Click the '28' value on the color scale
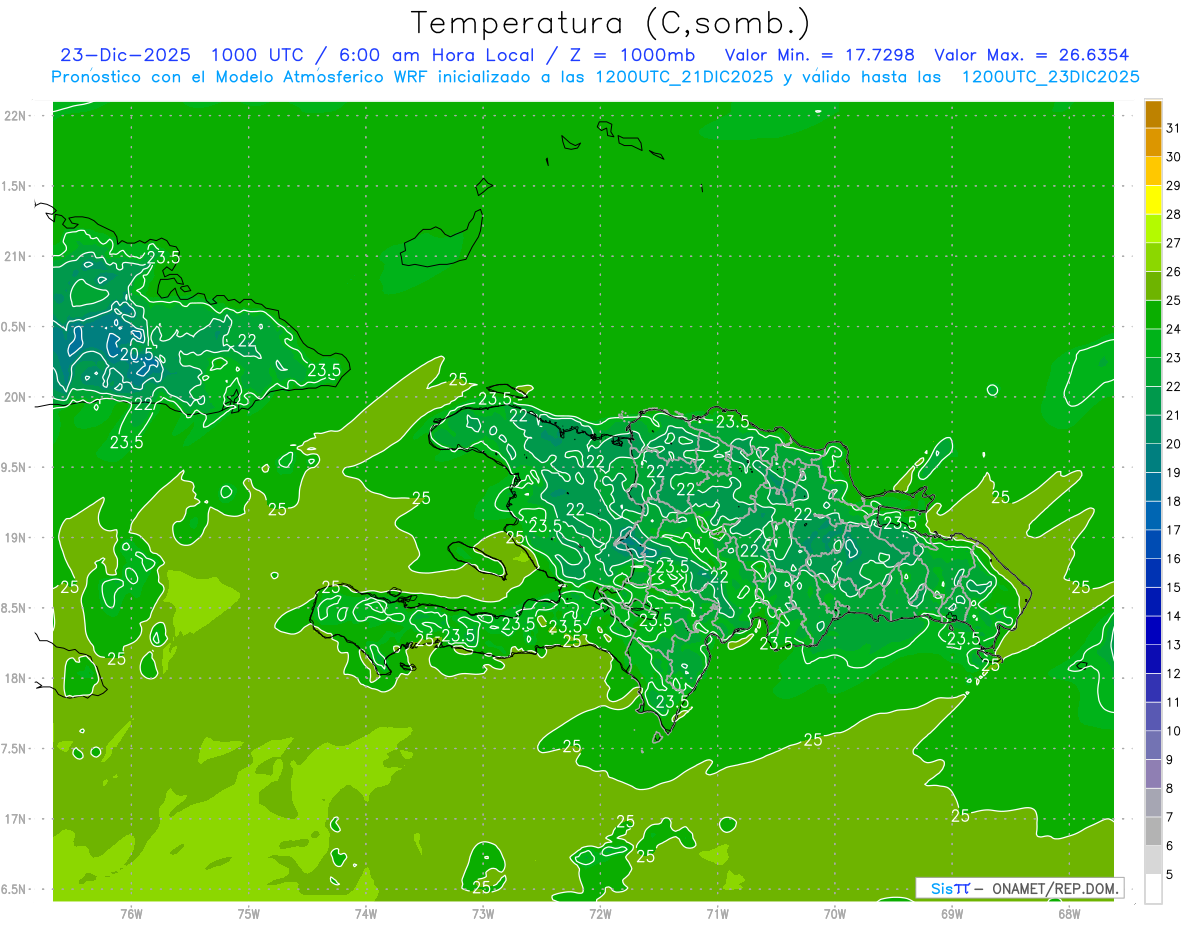This screenshot has width=1200, height=927. pyautogui.click(x=1174, y=214)
